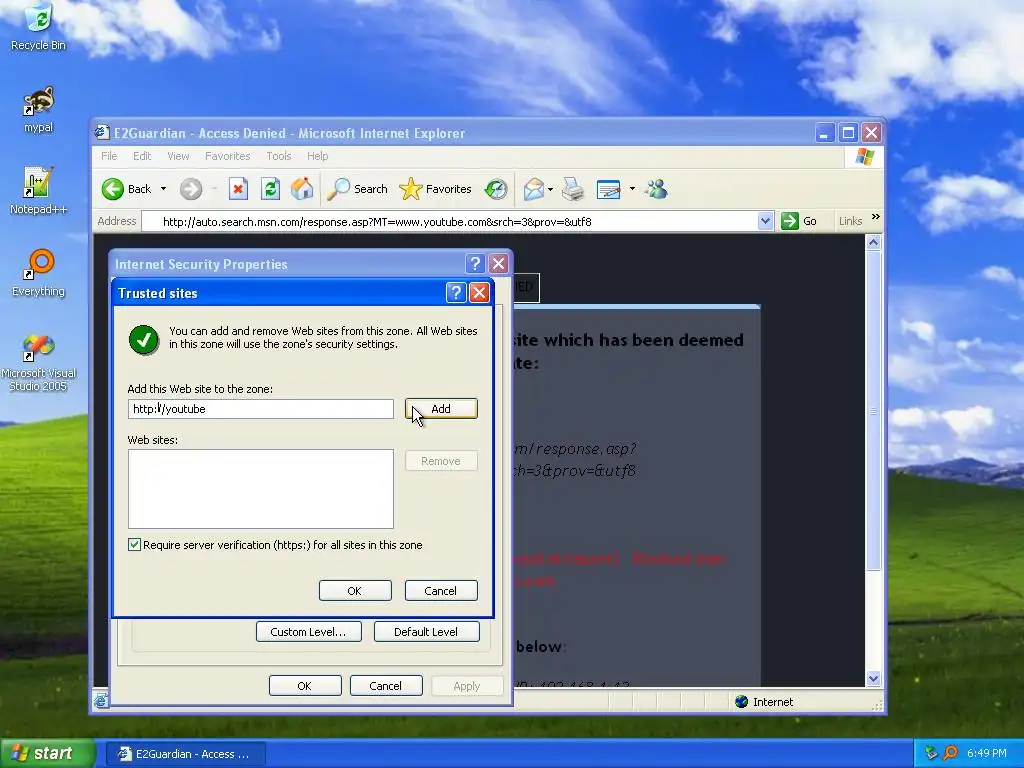Close the Internet Security Properties window

click(498, 264)
